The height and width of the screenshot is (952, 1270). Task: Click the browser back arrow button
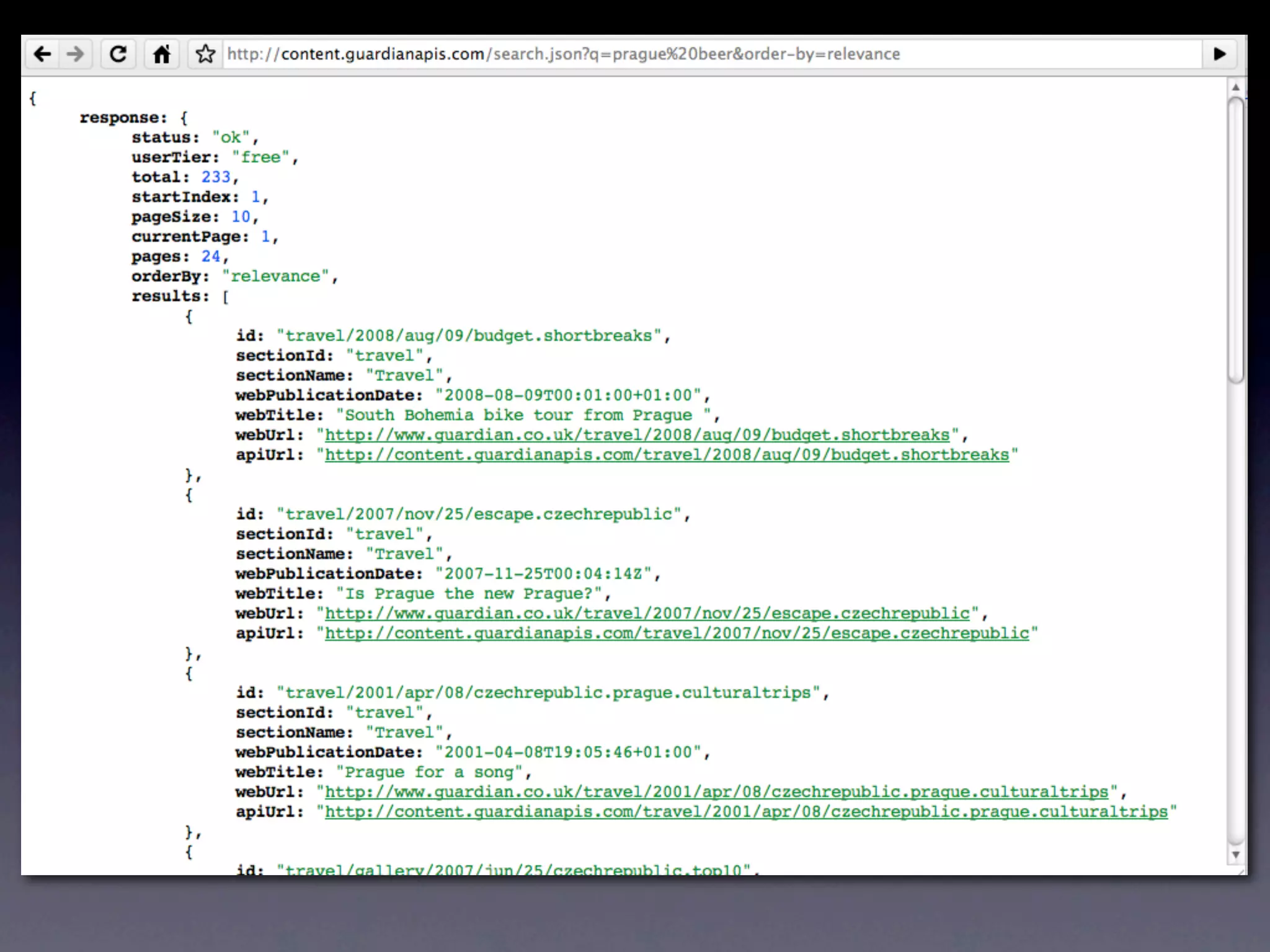(42, 55)
